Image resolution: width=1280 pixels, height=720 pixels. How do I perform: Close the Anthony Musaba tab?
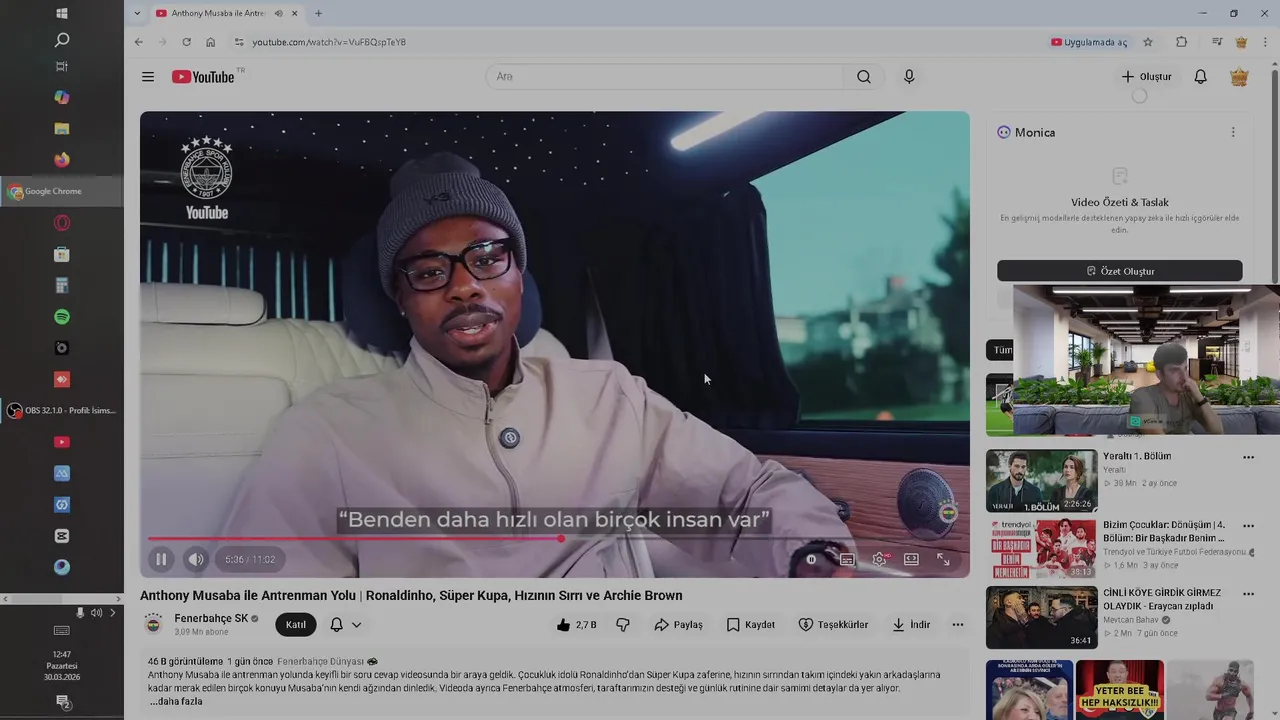pos(295,13)
